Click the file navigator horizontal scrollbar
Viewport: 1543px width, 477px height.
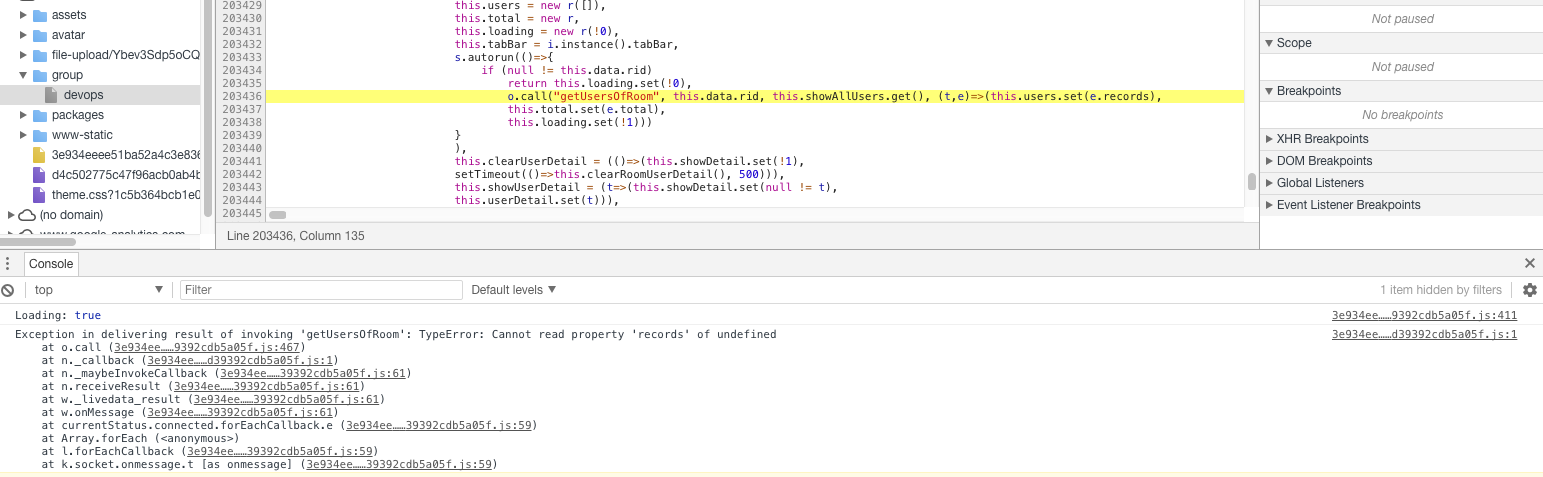[x=37, y=241]
